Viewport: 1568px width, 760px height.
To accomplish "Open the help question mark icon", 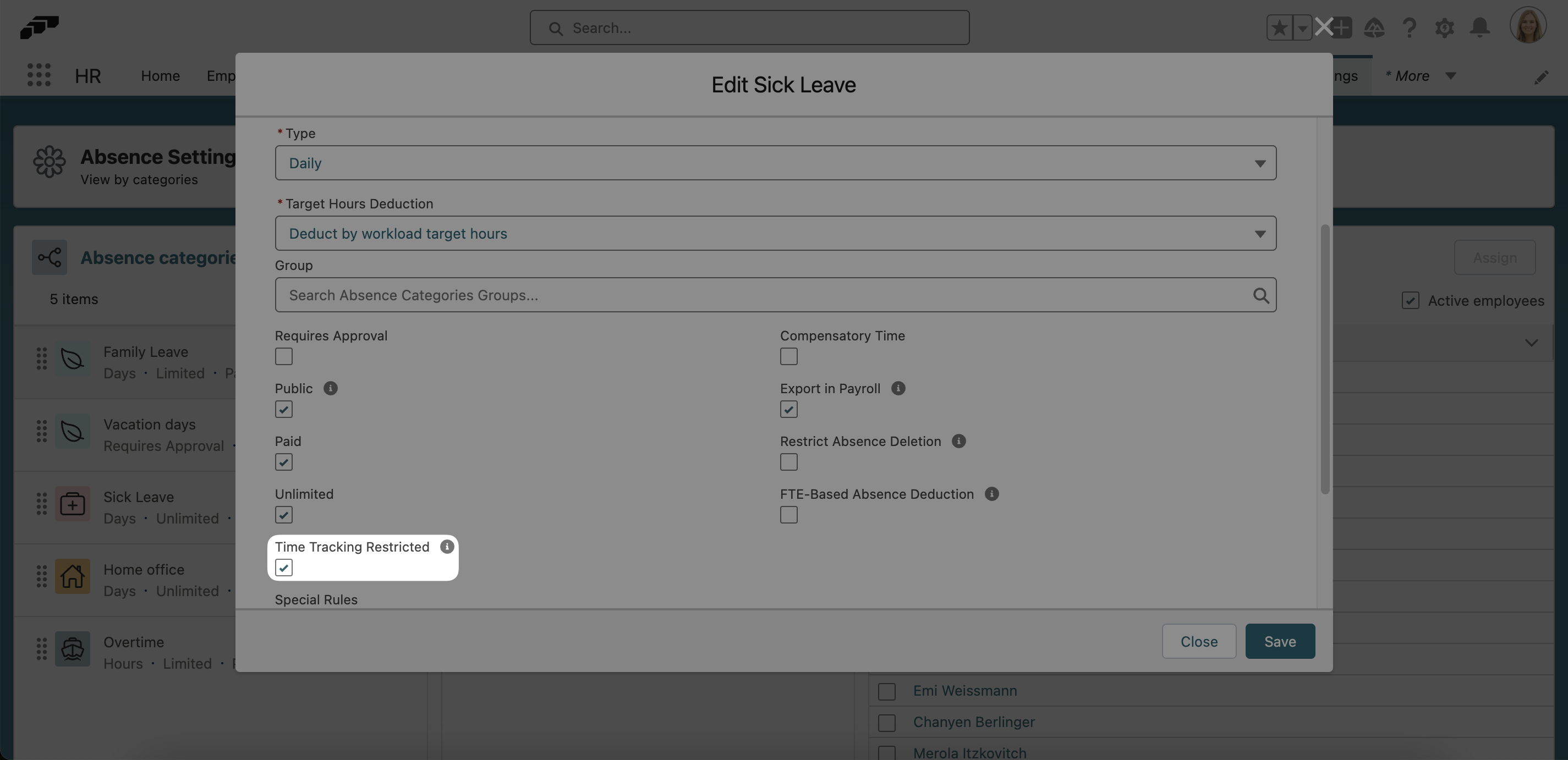I will tap(1409, 27).
